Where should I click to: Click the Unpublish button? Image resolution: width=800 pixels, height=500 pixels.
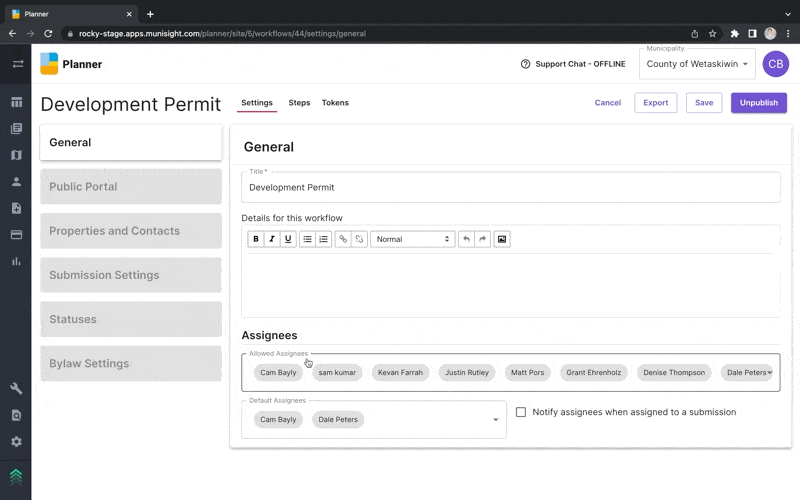[758, 103]
